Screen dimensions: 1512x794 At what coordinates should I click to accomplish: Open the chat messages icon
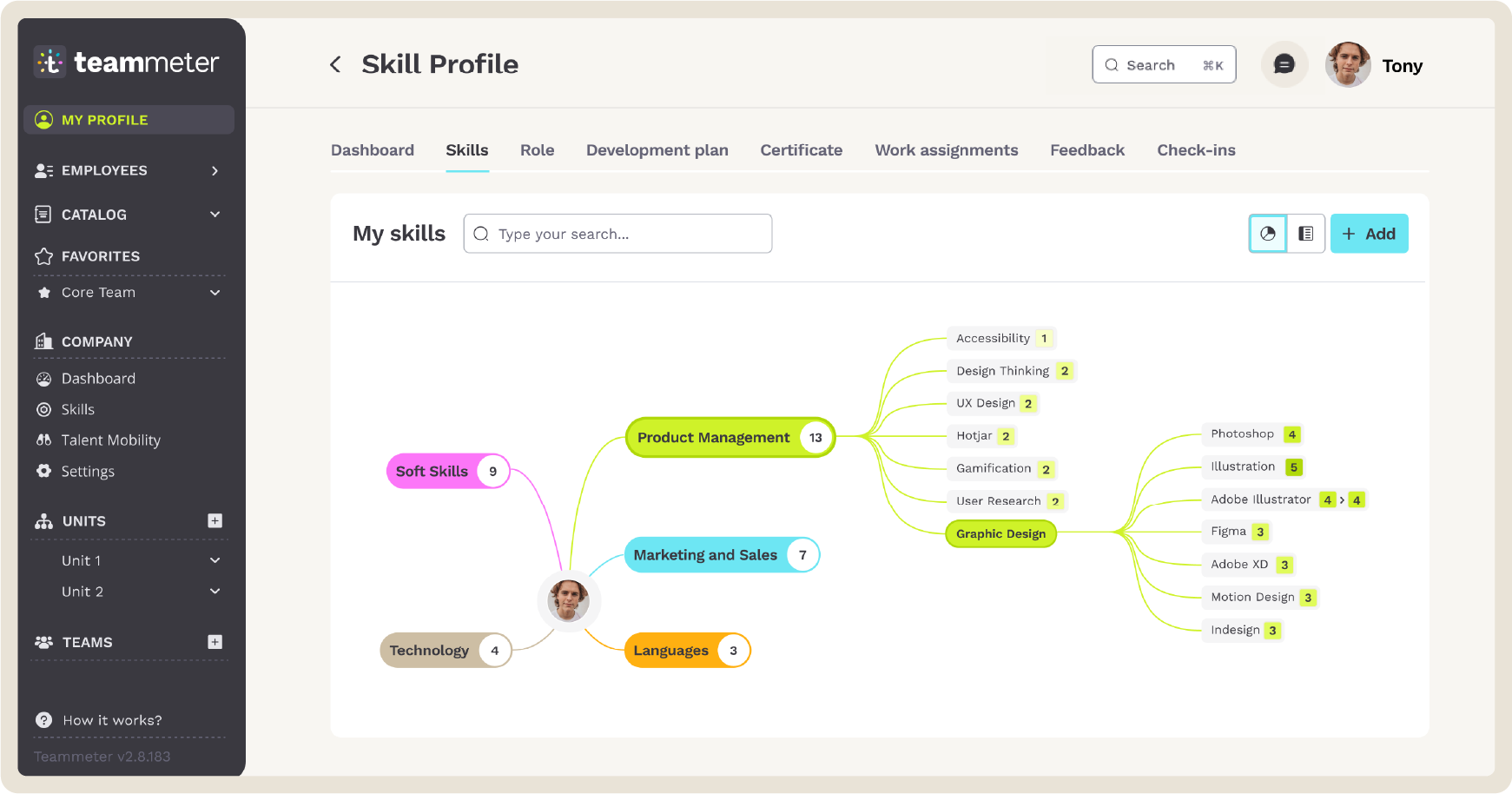click(1284, 64)
